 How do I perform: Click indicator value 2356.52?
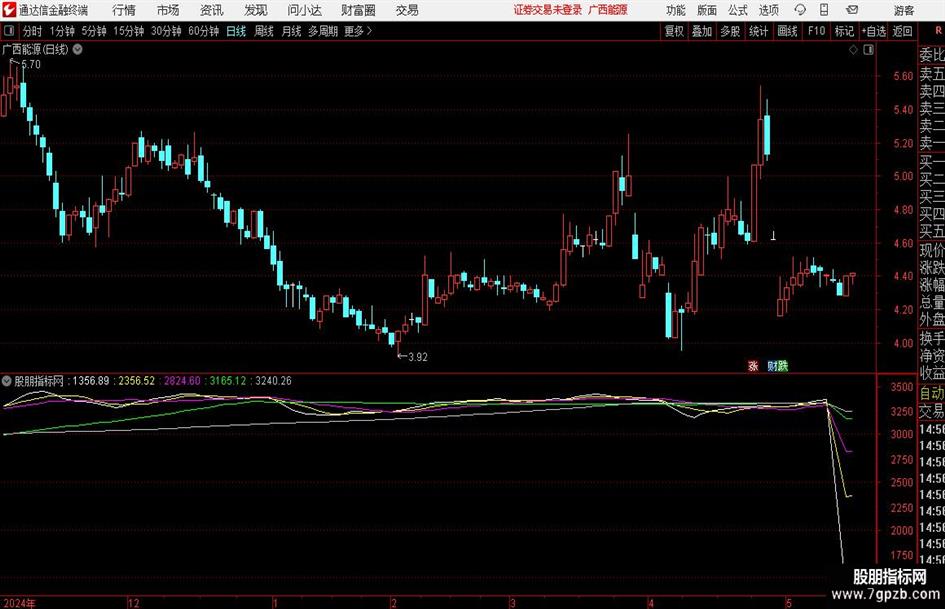[x=137, y=380]
